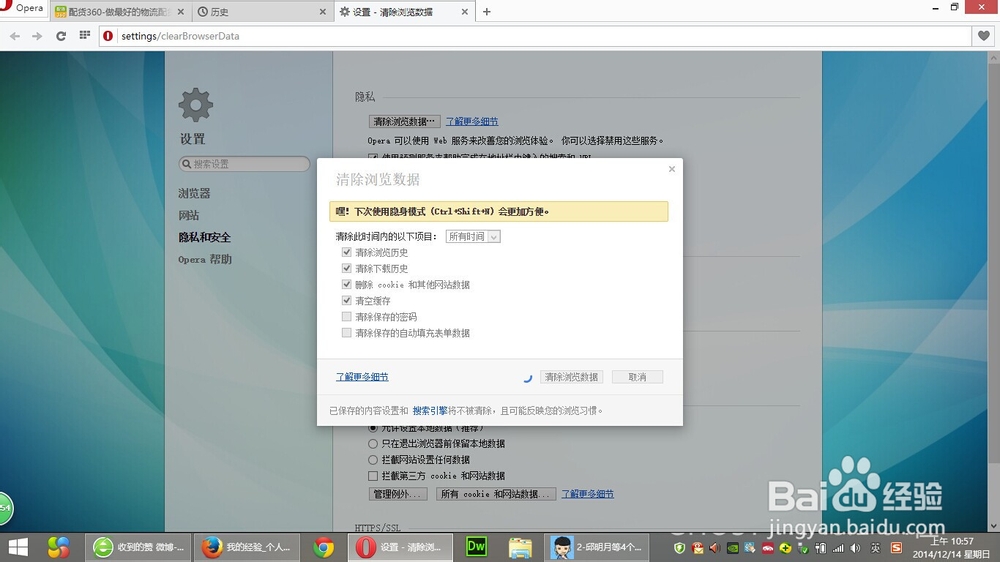The image size is (1000, 562).
Task: Select 拦截网站设置任何数据 radio option
Action: [373, 459]
